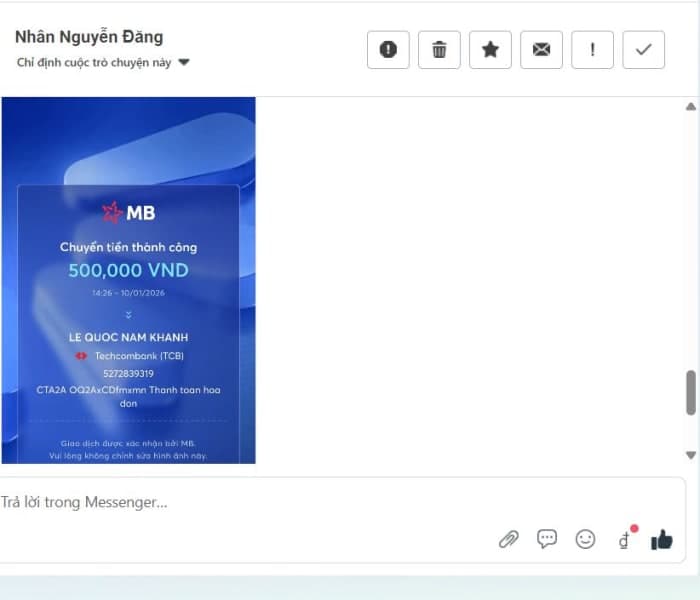Click the timestamp '14:26 - 10/01/2026'
The width and height of the screenshot is (700, 600).
[x=129, y=293]
